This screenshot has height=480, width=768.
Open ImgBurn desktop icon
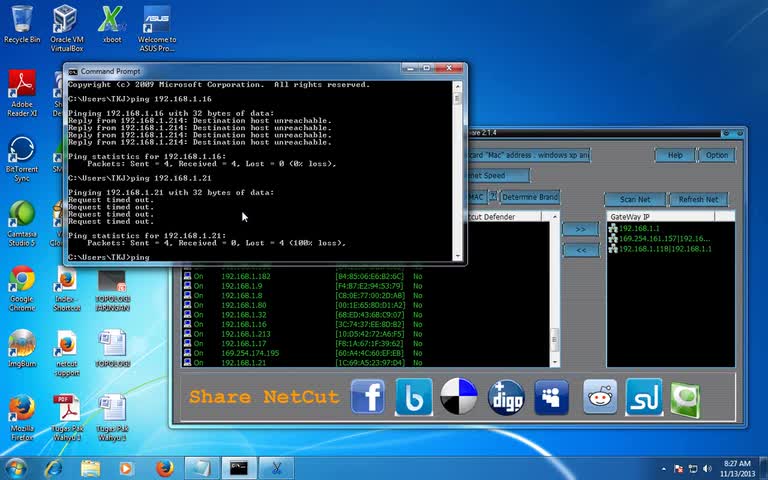22,348
